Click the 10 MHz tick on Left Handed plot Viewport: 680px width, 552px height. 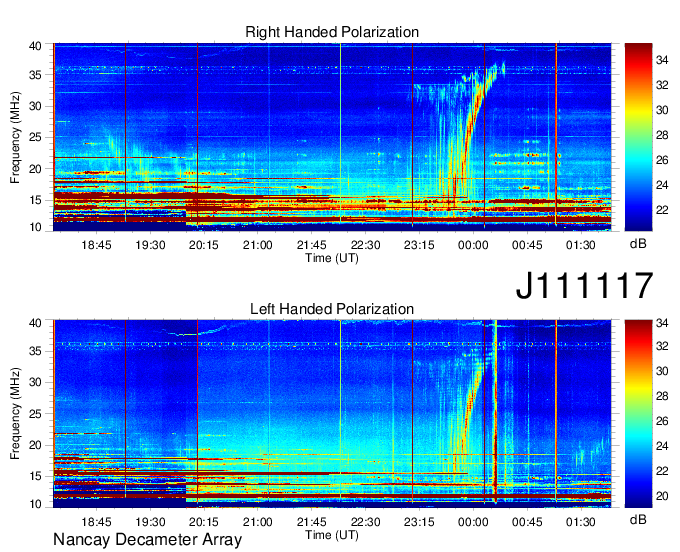click(35, 504)
